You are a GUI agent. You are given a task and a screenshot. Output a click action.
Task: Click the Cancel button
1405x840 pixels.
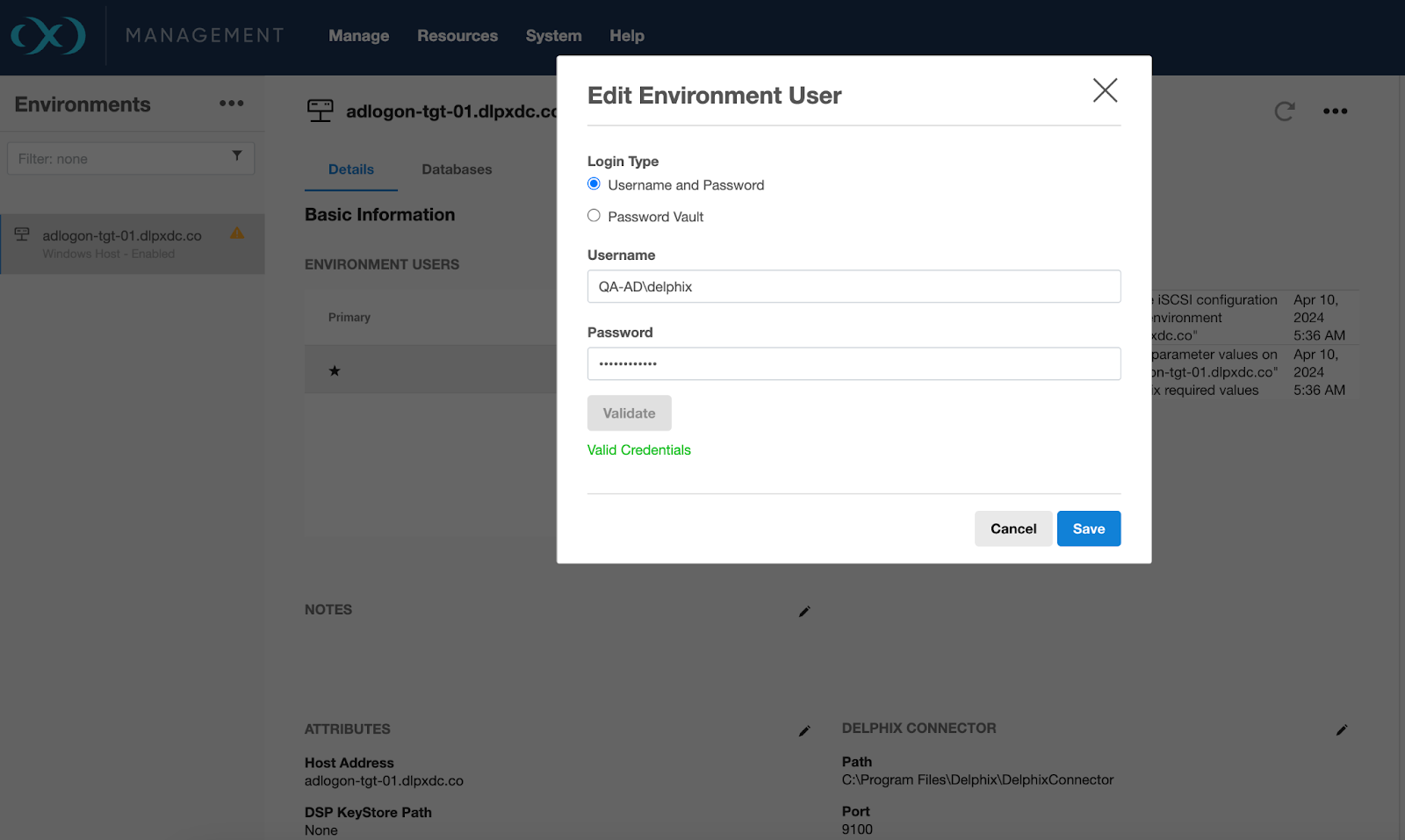(x=1012, y=528)
